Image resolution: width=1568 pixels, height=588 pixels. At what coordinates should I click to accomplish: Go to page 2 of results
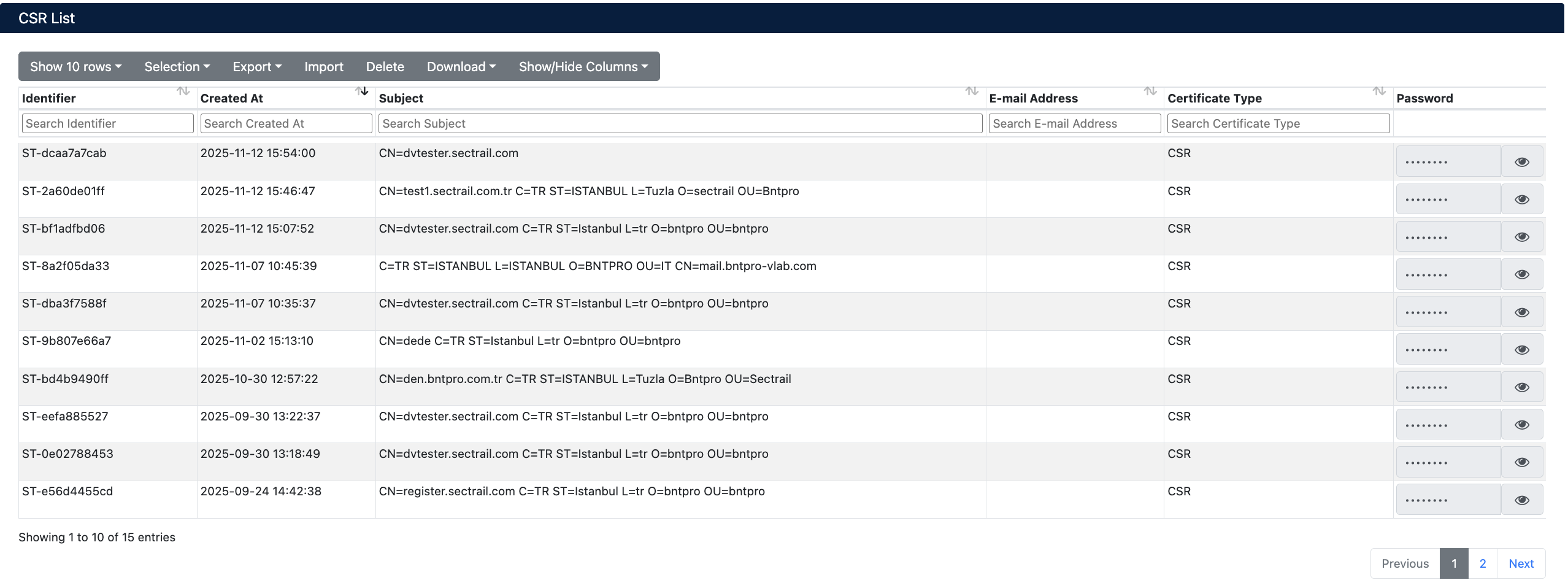click(1482, 563)
